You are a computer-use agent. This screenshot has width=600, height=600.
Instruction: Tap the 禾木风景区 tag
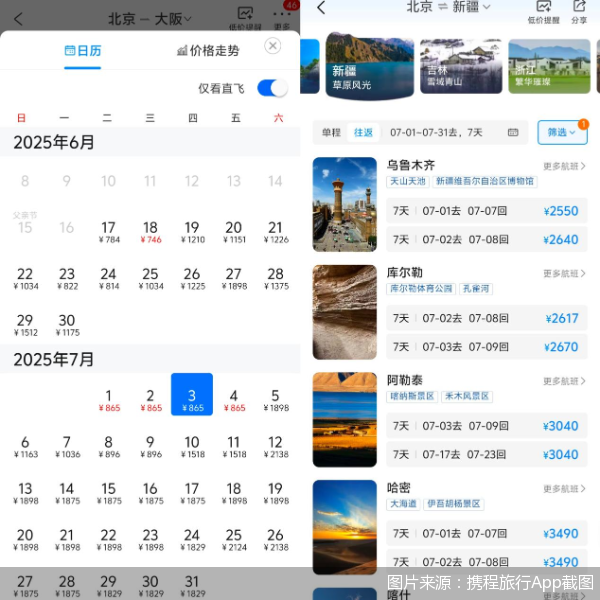click(x=467, y=396)
